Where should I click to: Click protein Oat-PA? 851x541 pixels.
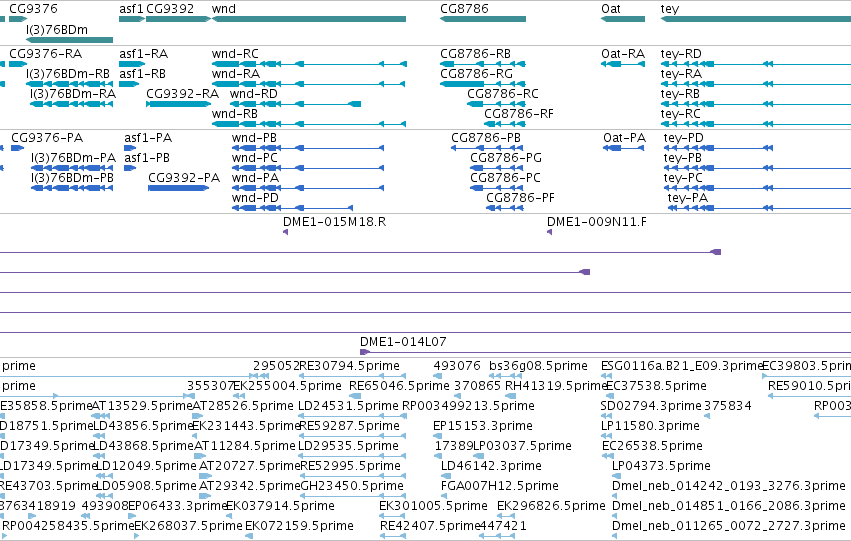tap(625, 138)
